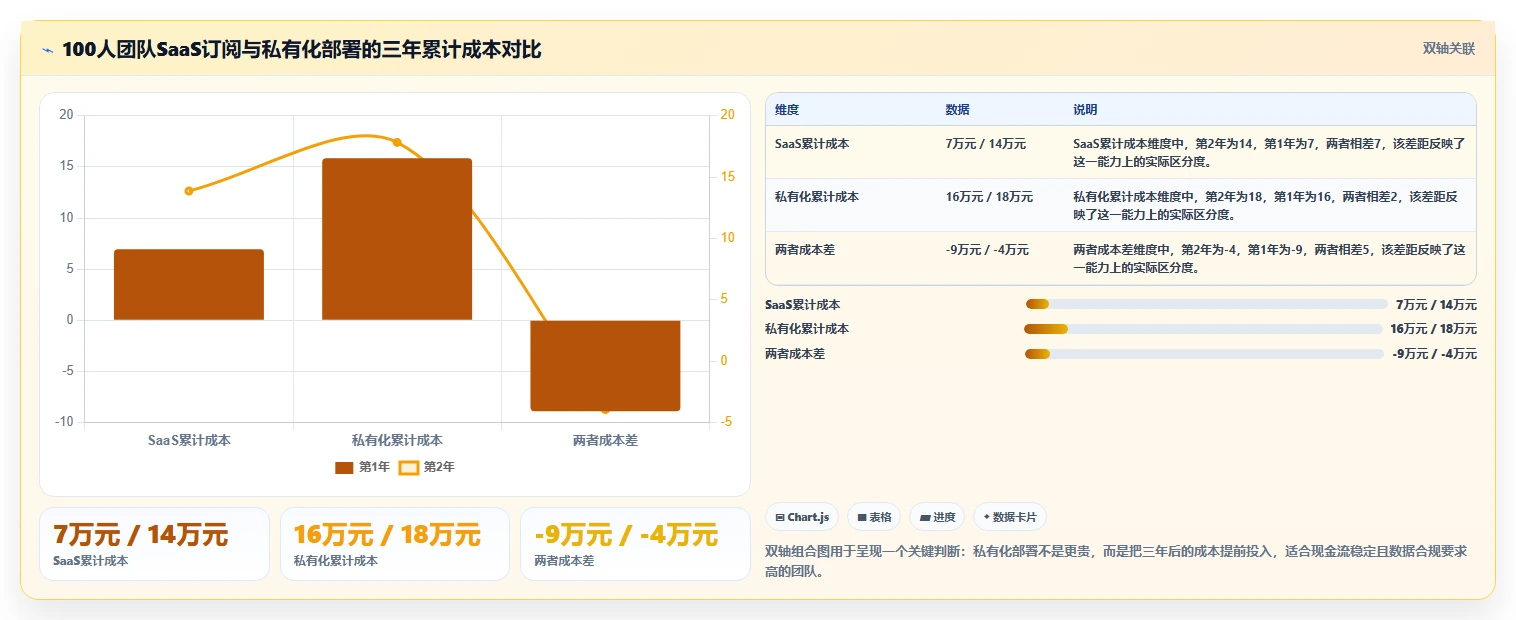Click the 私有化累计成本 x-axis label
The image size is (1516, 620).
click(x=397, y=440)
